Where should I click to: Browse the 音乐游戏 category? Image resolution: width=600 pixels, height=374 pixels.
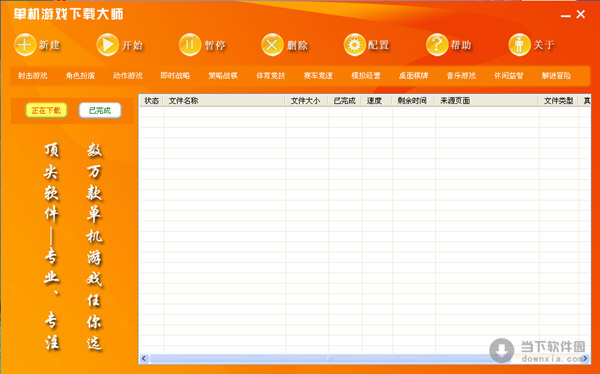point(461,76)
